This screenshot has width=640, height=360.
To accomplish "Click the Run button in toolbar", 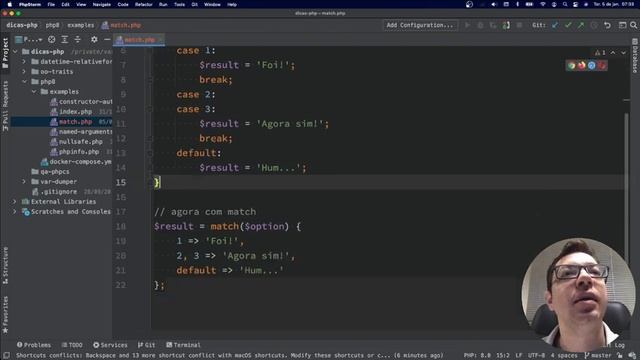I will point(468,25).
